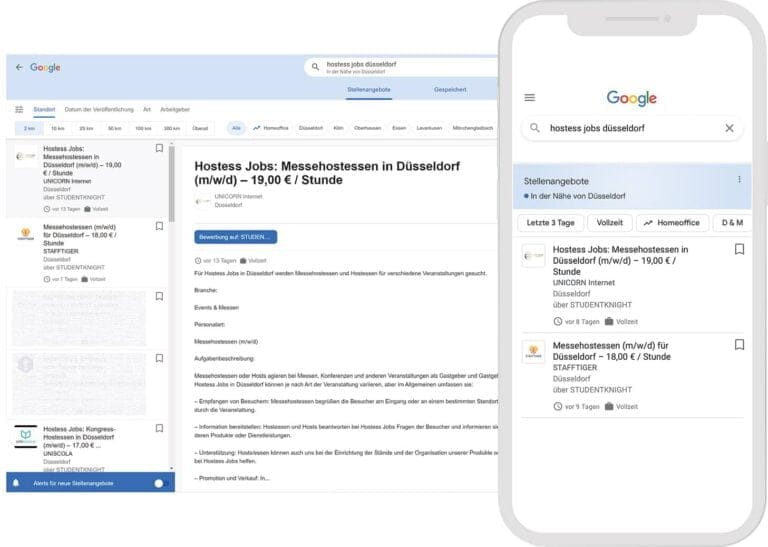Select the 10 km radius option
The image size is (768, 547).
click(58, 128)
